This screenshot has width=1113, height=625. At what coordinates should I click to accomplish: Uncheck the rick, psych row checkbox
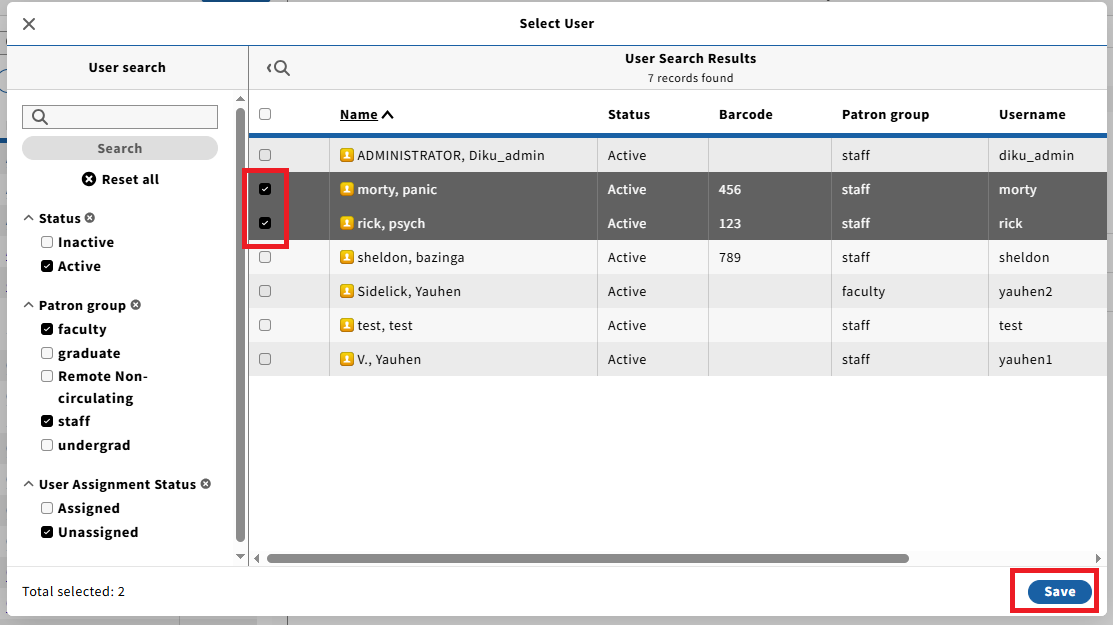[265, 223]
